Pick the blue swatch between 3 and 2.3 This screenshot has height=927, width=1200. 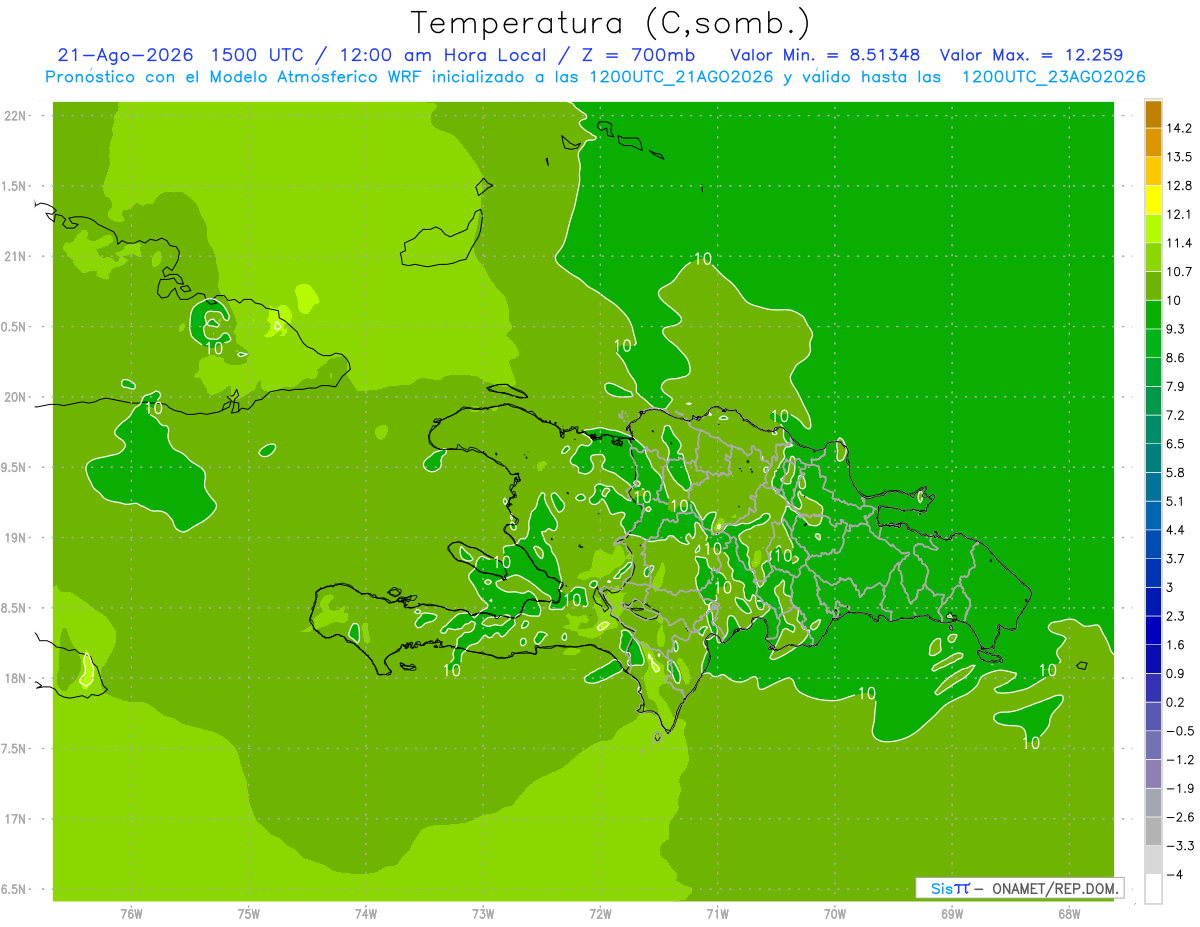(x=1153, y=602)
